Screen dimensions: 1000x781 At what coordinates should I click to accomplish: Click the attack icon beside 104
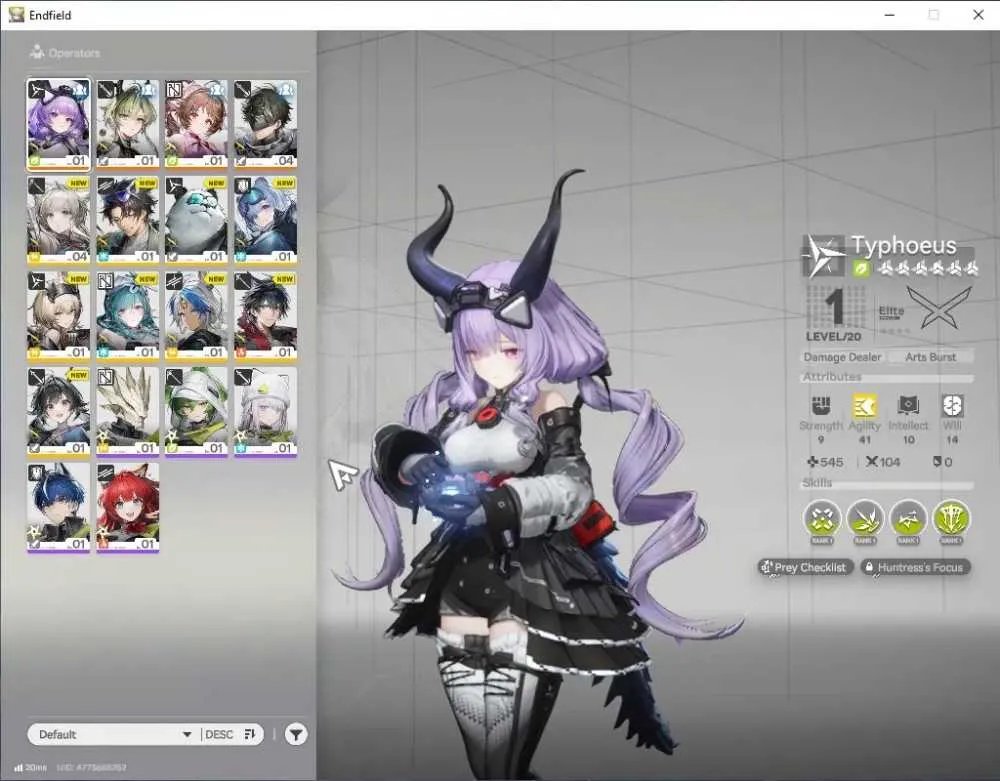click(871, 462)
